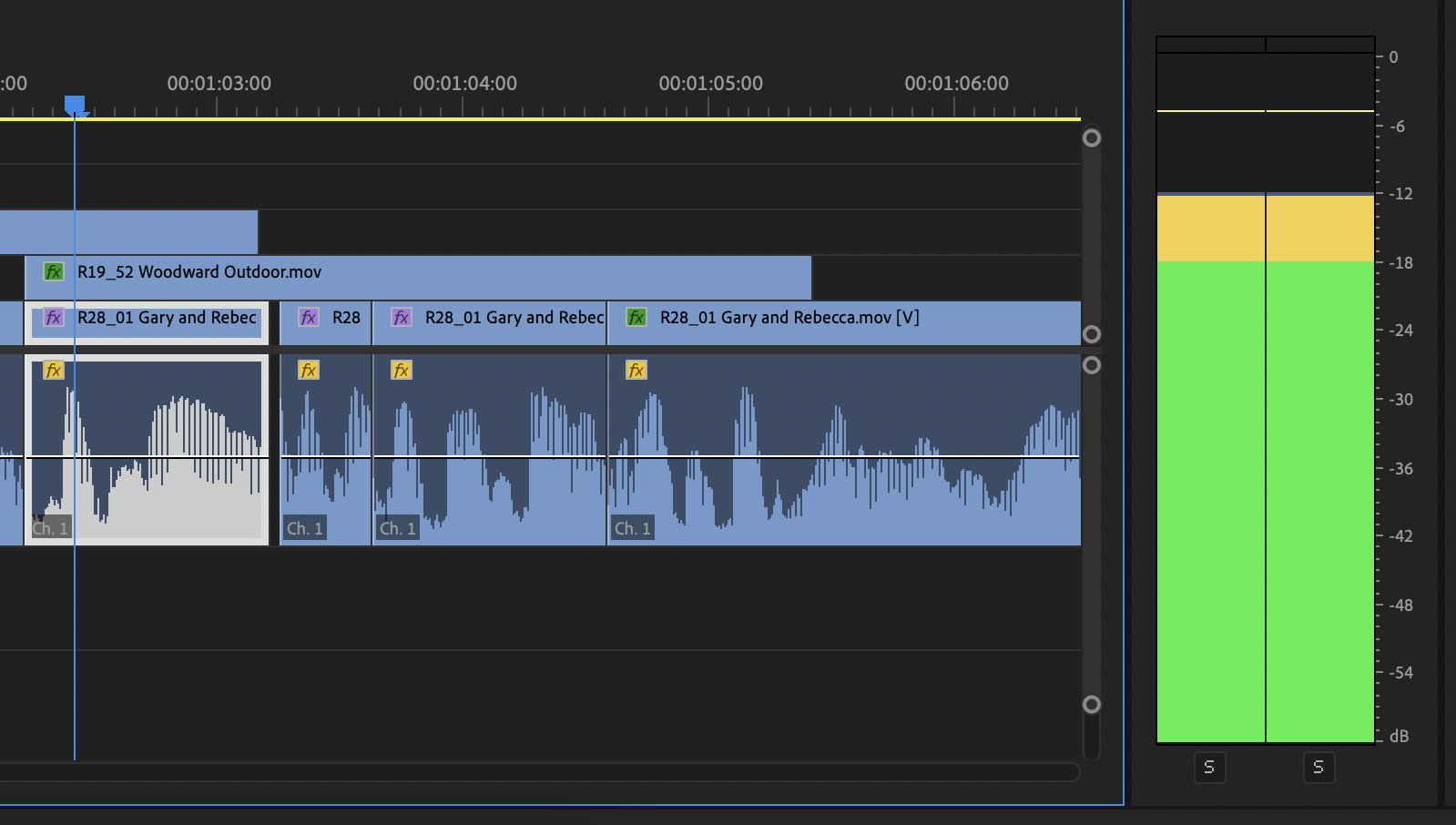
Task: Click top handle of audio tracks vertical scrollbar
Action: [x=1091, y=365]
